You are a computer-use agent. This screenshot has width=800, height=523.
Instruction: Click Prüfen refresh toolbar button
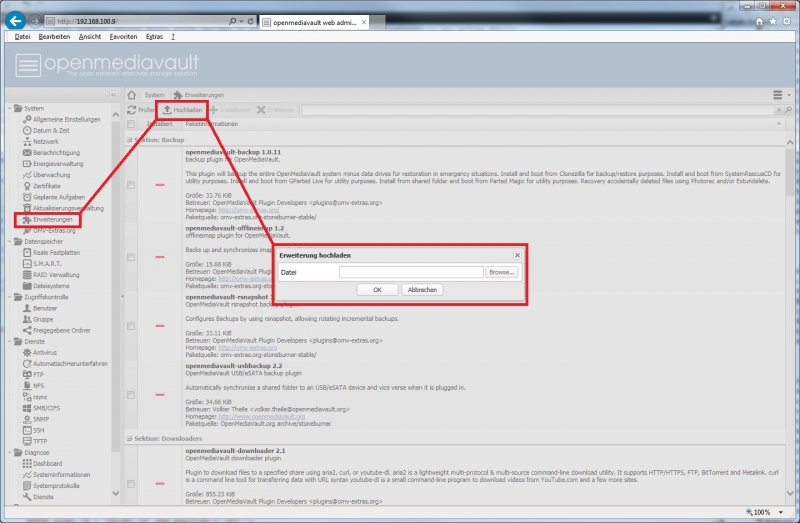coord(141,110)
